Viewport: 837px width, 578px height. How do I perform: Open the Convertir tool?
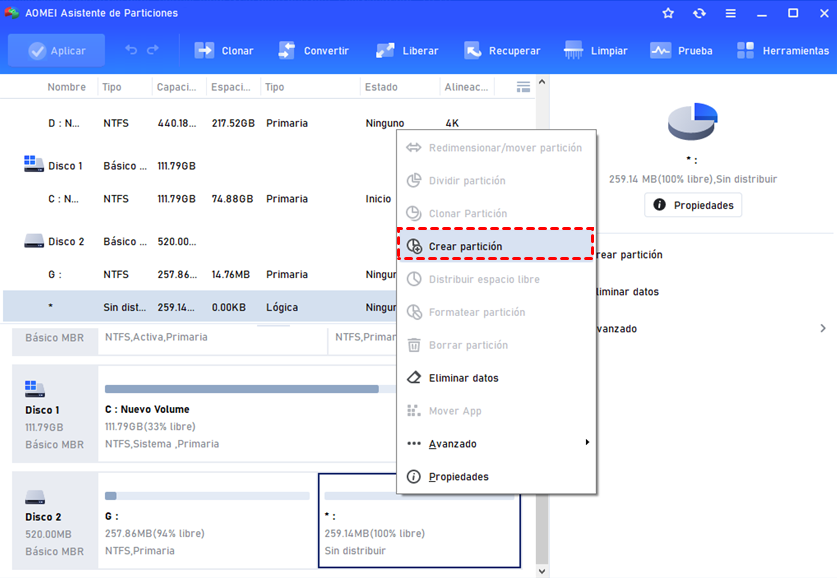click(x=313, y=51)
